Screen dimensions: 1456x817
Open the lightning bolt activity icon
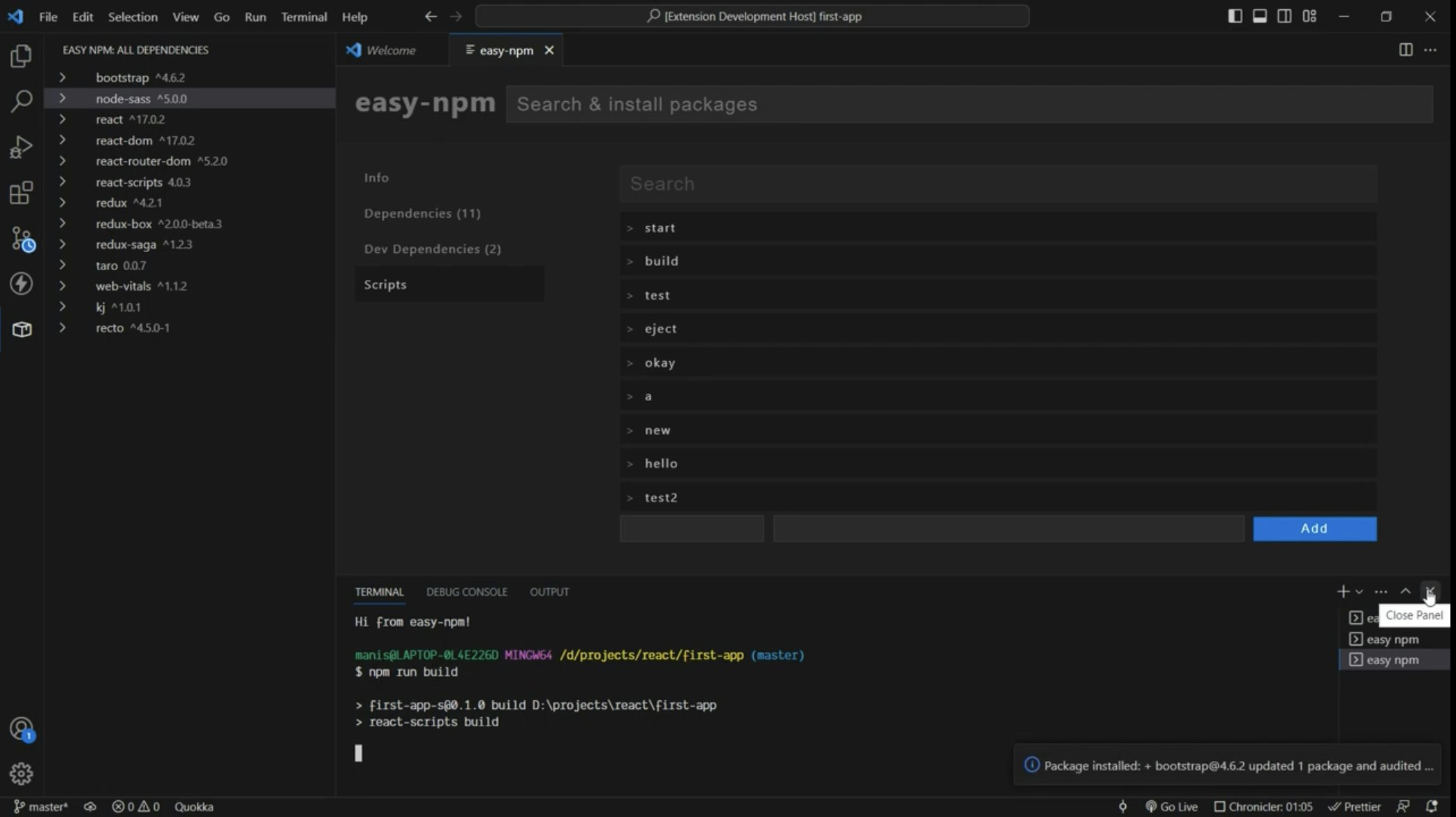click(22, 284)
